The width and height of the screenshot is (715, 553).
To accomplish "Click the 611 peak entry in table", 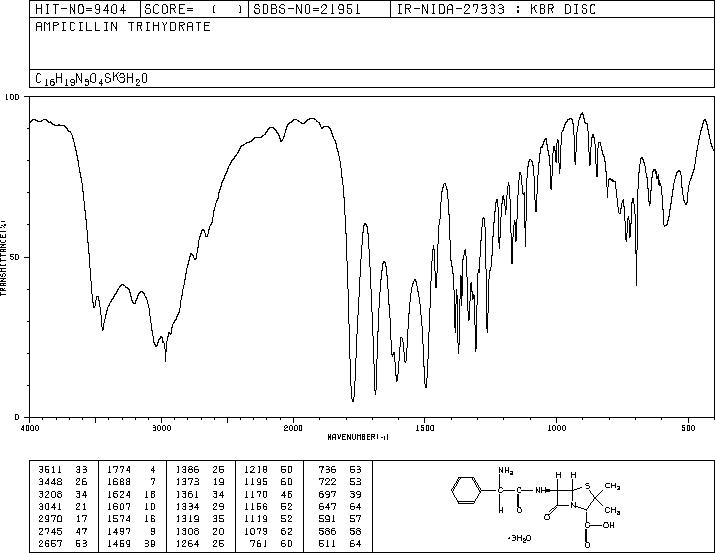I will 341,543.
